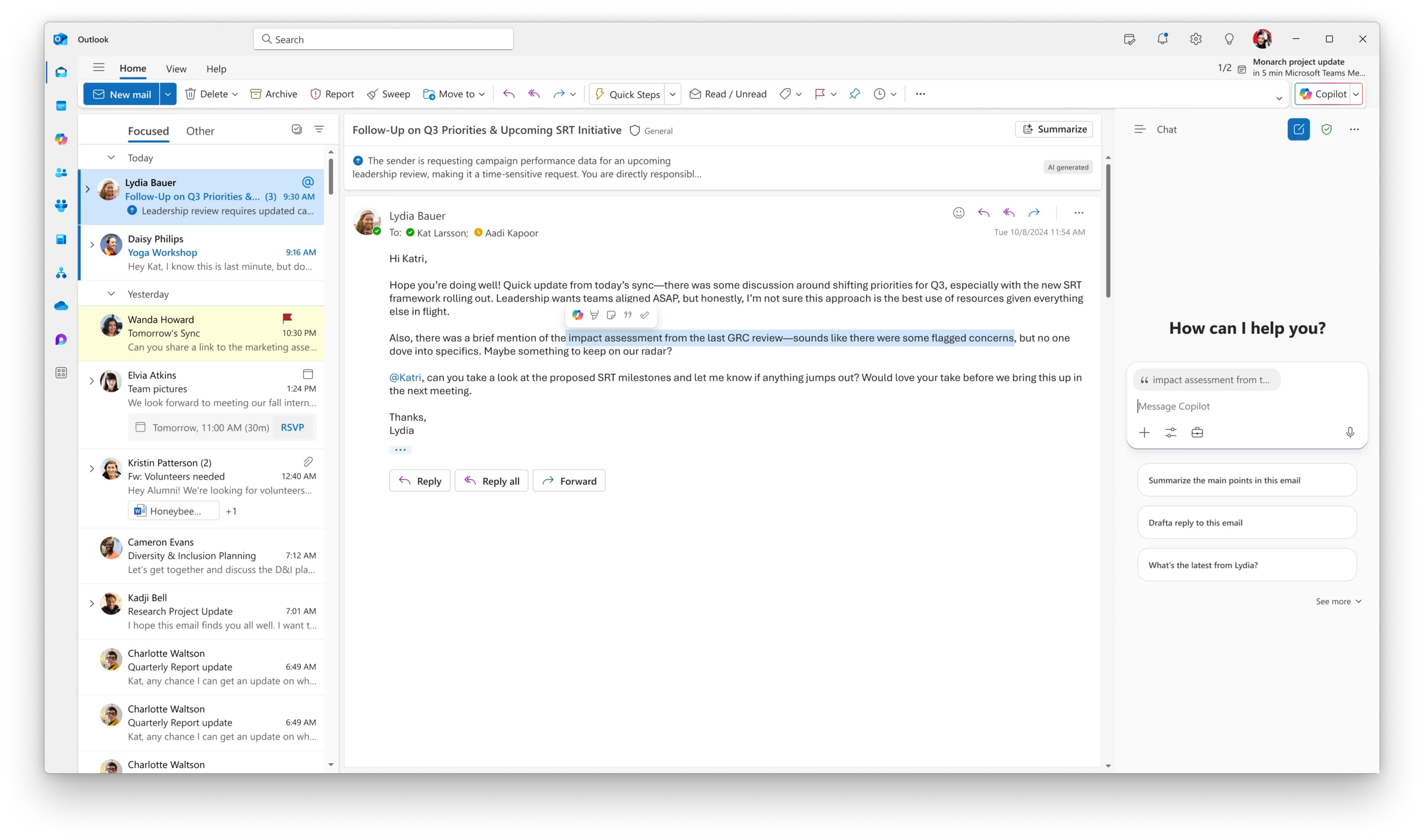Expand Lydia Bauer's conversation thread
The image size is (1424, 840).
(88, 189)
